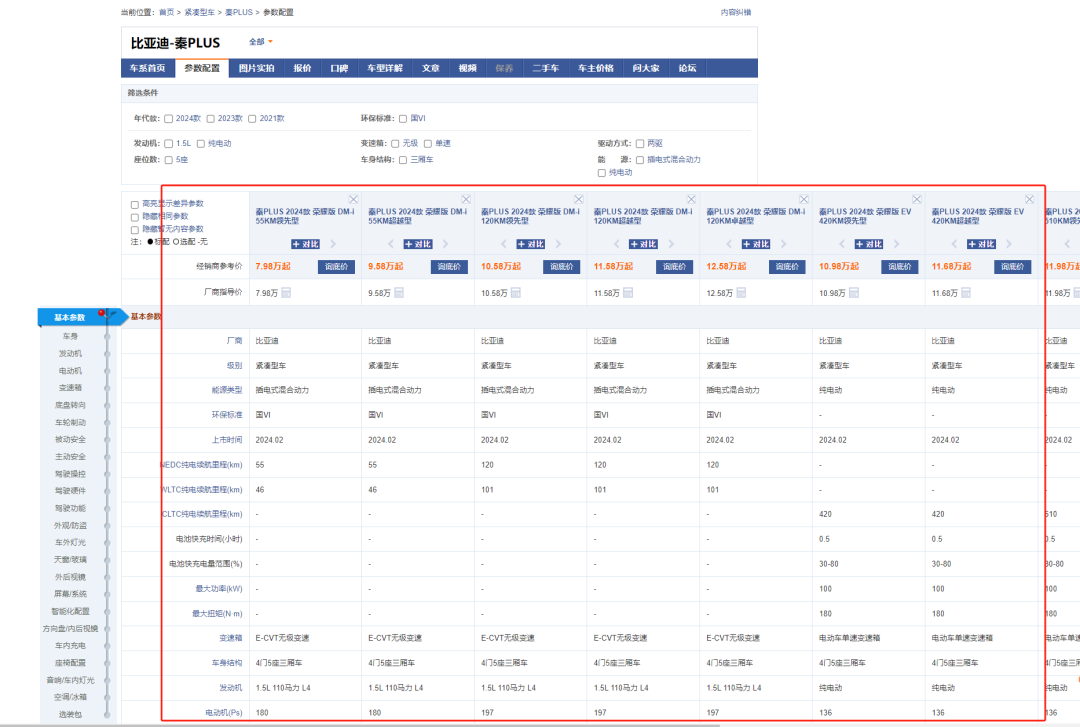Open the price calculator icon beside 11.58万
The width and height of the screenshot is (1080, 727).
pos(628,293)
